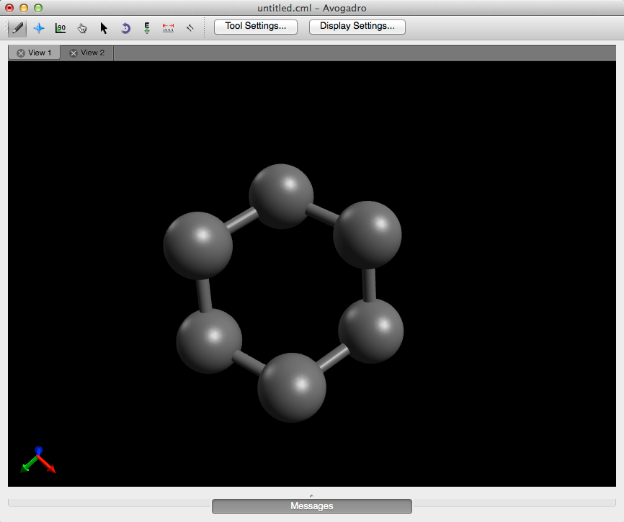Activate the Bond Centric Manipulate tool
Viewport: 624px width, 522px height.
(x=61, y=28)
